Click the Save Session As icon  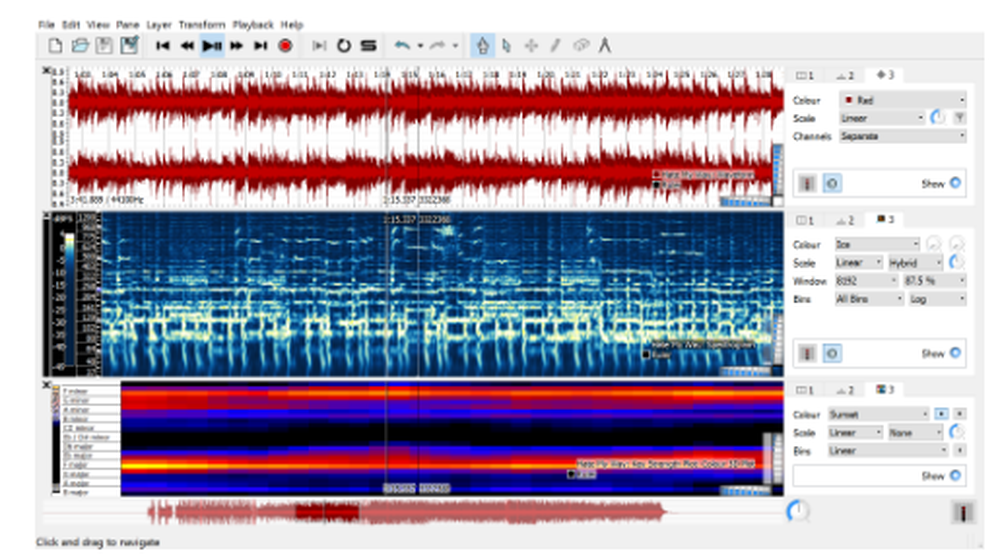(x=129, y=45)
